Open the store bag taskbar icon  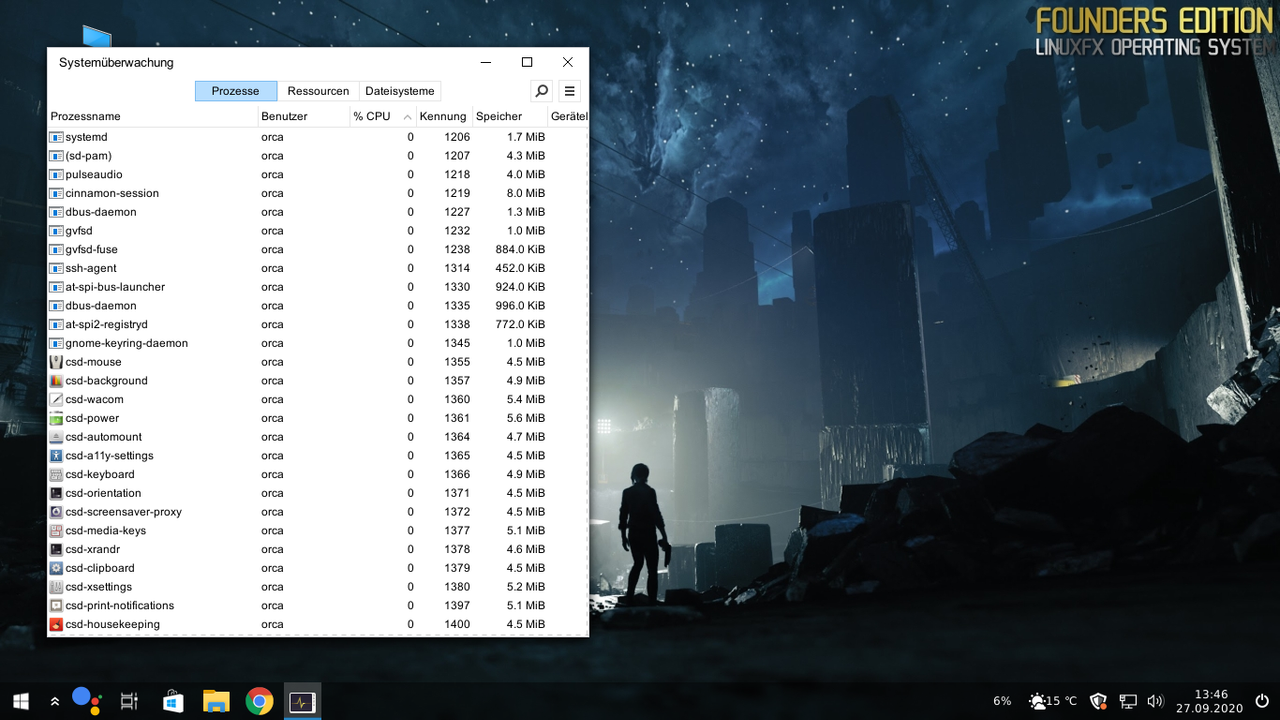coord(173,702)
